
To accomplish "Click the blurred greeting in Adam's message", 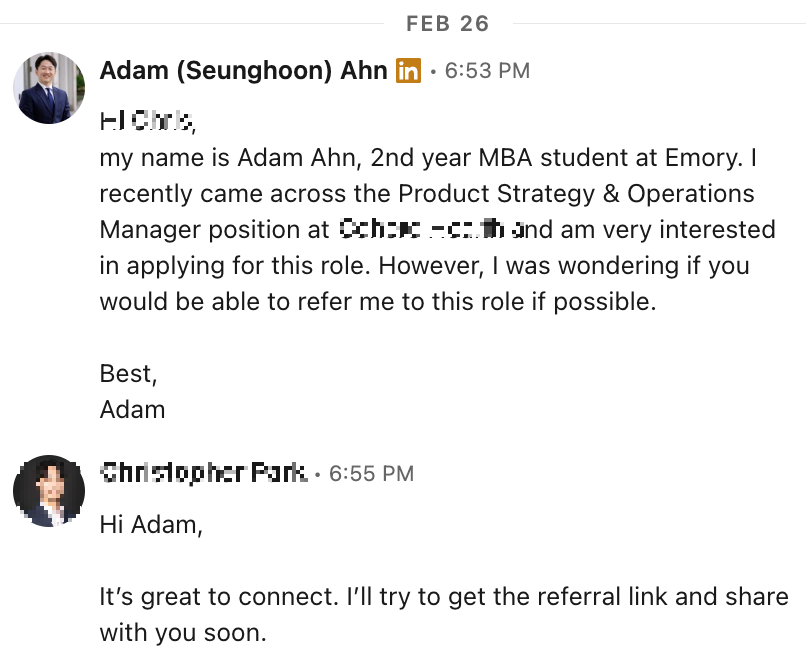I will coord(146,122).
